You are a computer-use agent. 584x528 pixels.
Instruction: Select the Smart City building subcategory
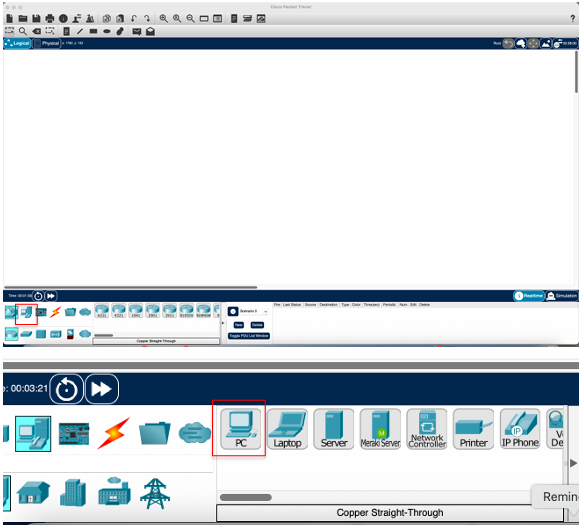coord(73,493)
